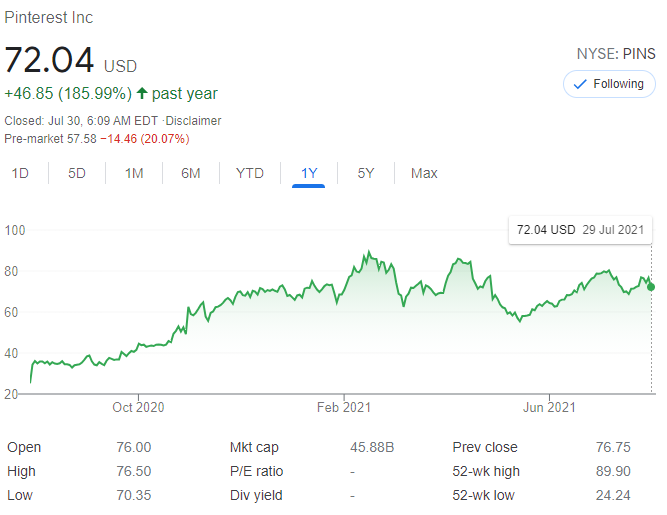Click the Feb 2021 axis label
Screen dimensions: 667x515
tap(344, 407)
